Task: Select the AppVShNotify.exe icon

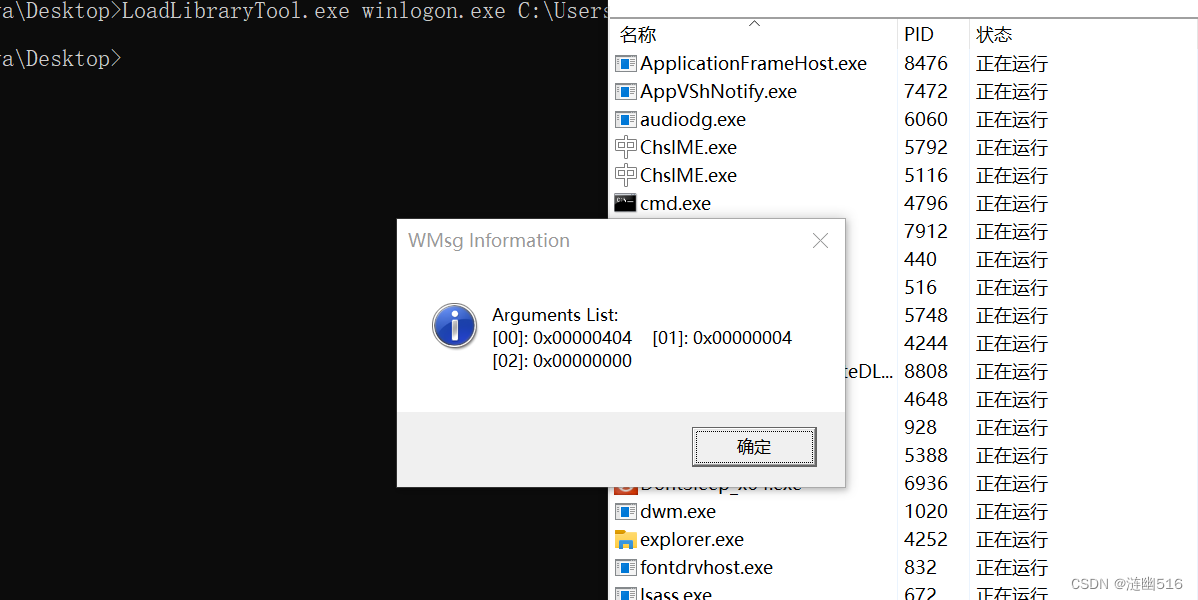Action: click(626, 92)
